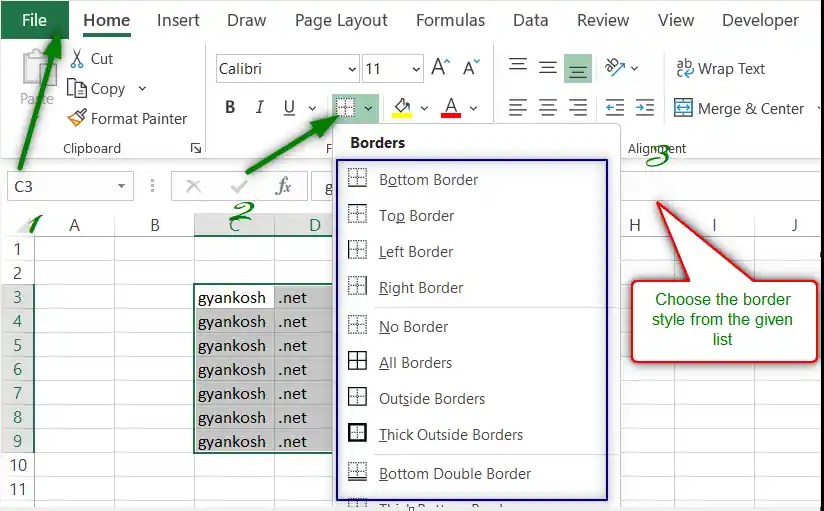
Task: Click Decrease Indent icon
Action: pyautogui.click(x=614, y=108)
